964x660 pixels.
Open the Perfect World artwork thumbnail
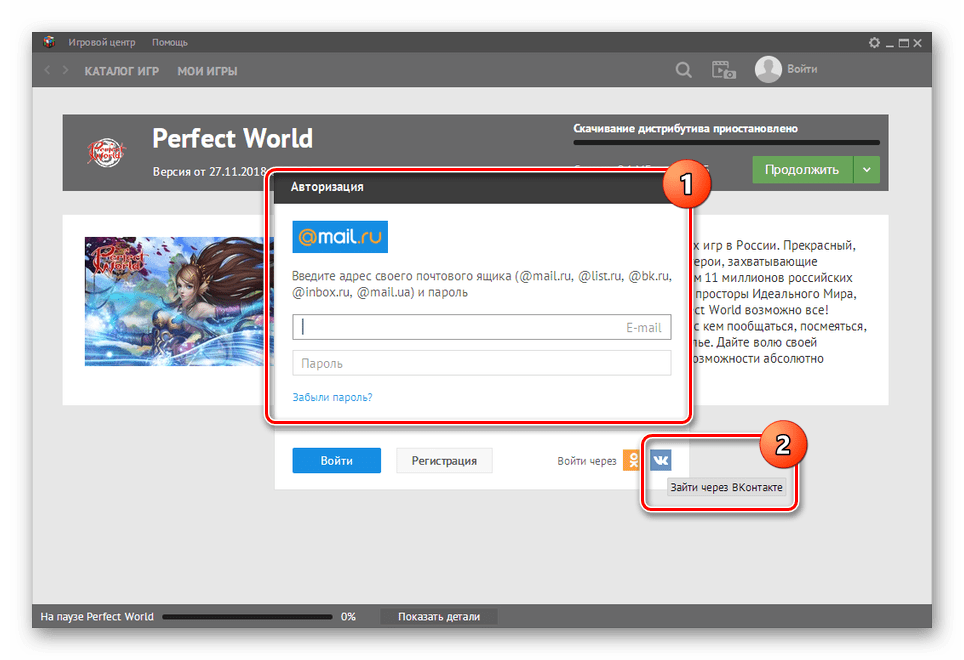[x=178, y=302]
